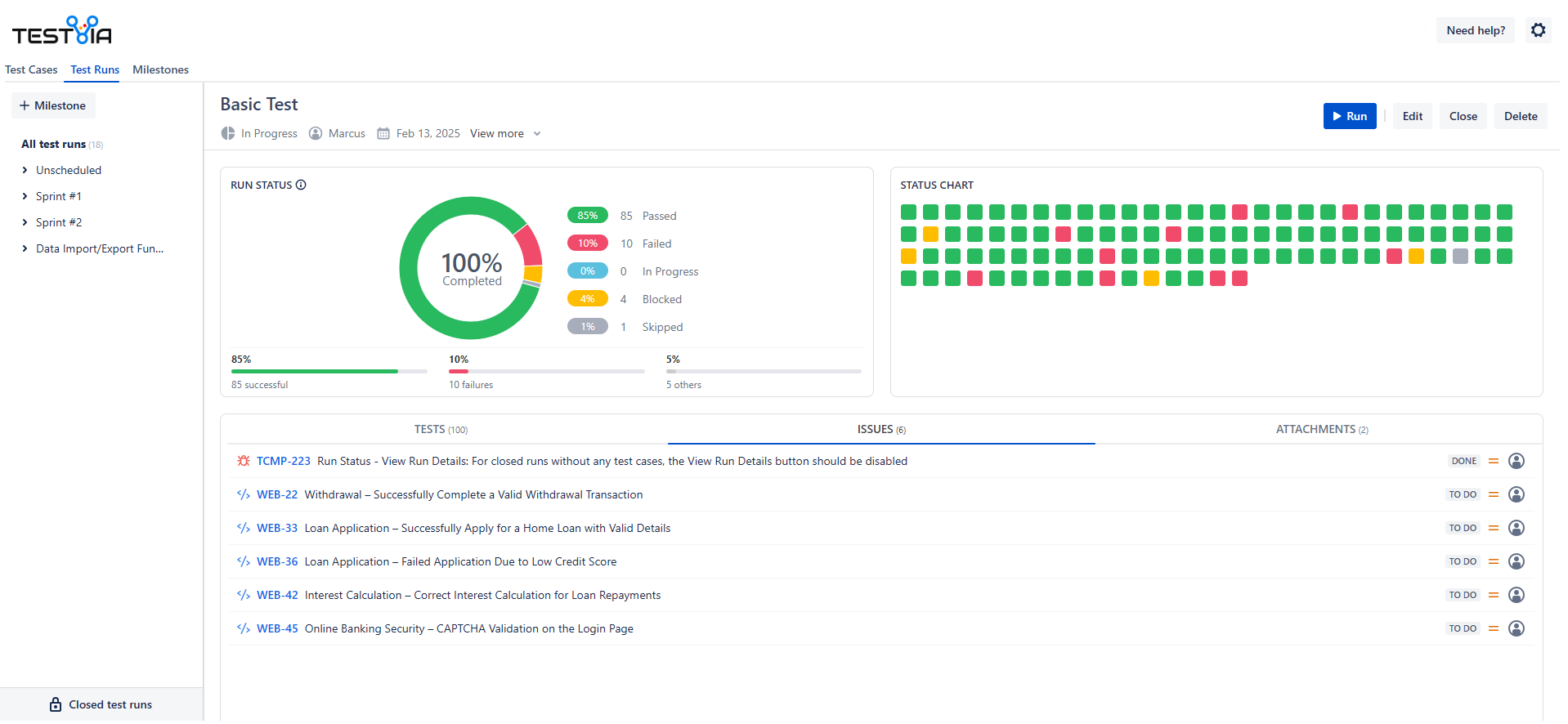Open the settings gear icon

1538,30
